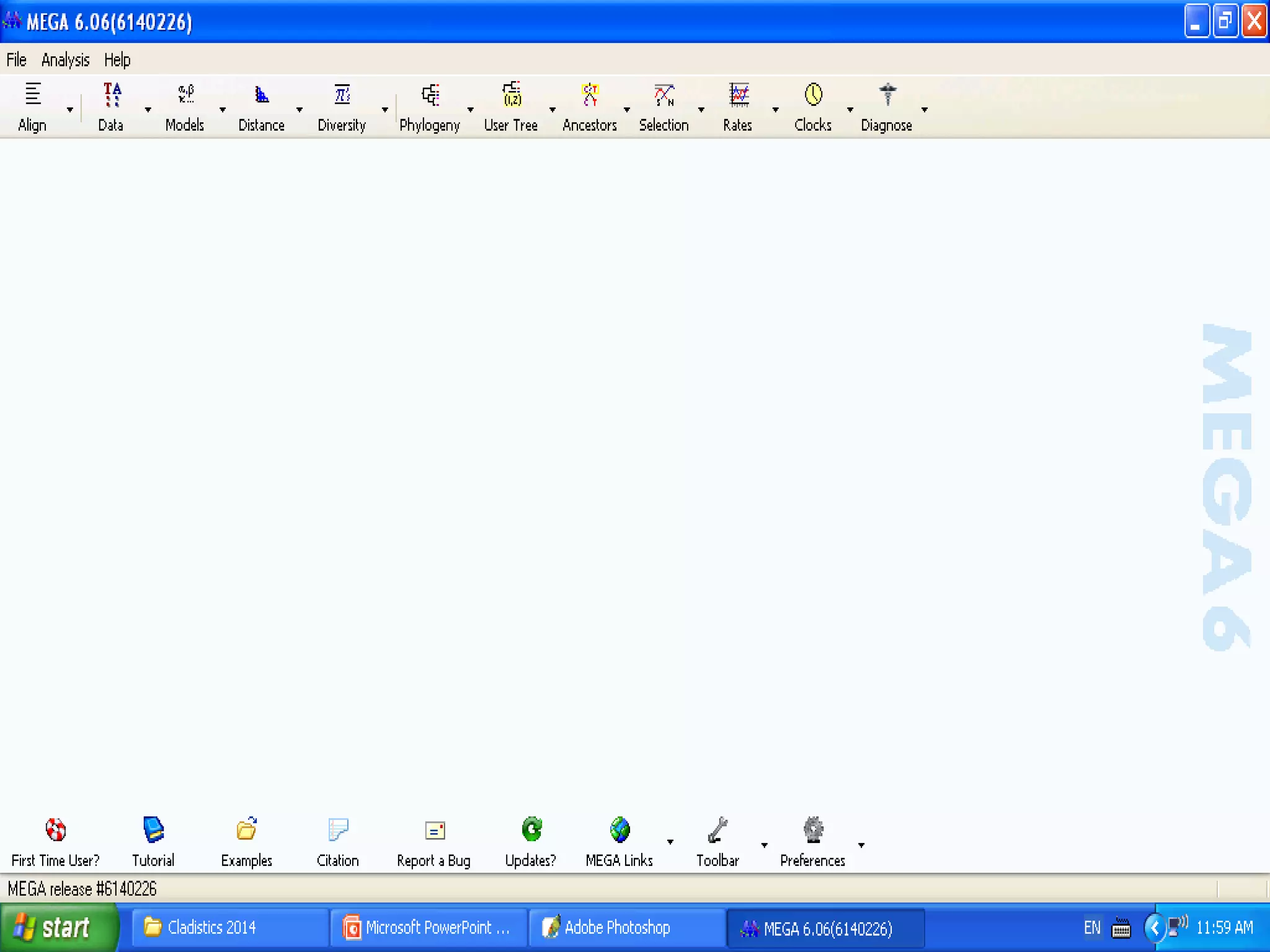Click the Clocks toolbar icon
The height and width of the screenshot is (952, 1270).
[813, 95]
